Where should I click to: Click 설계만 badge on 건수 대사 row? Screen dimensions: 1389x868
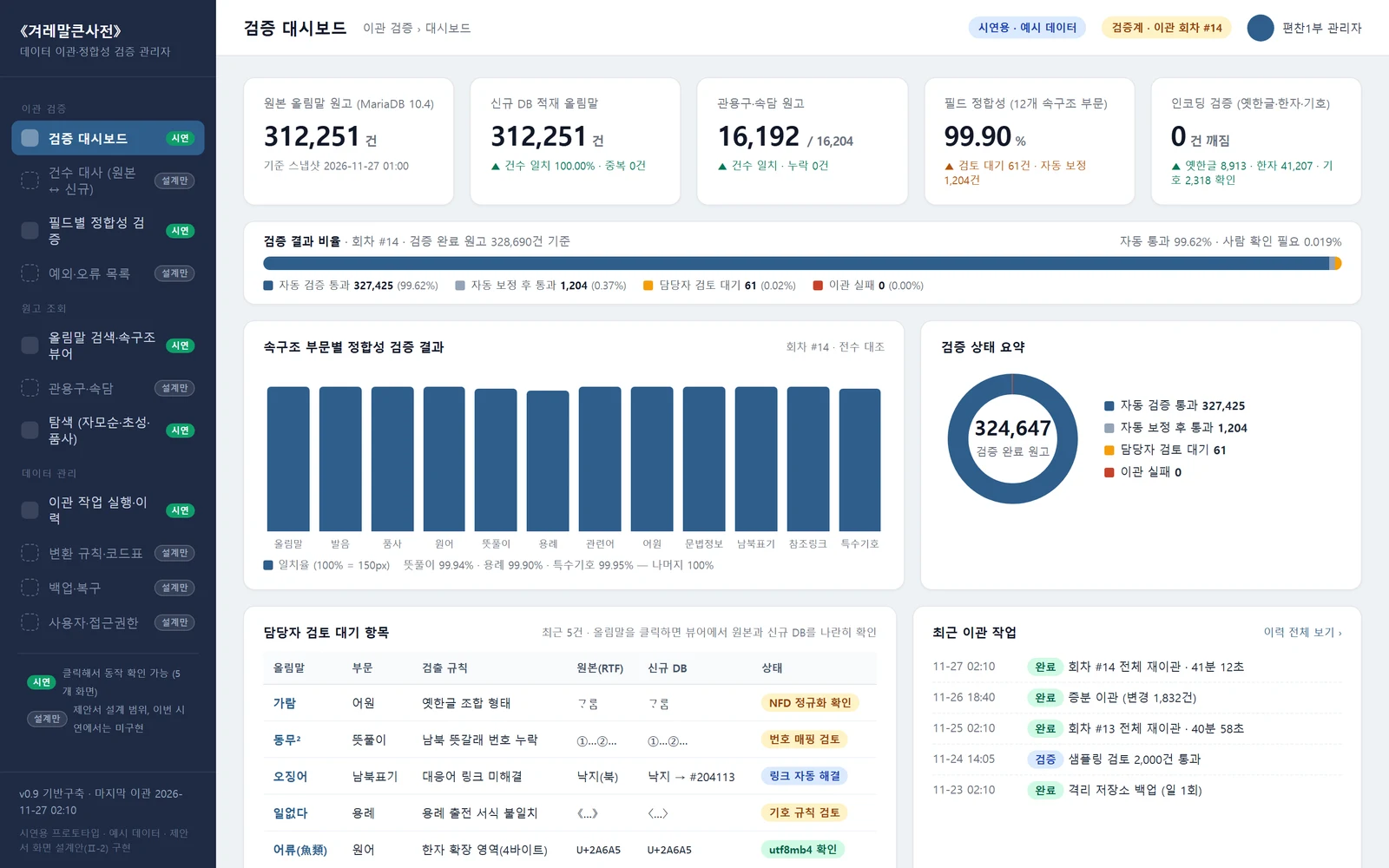pos(174,181)
